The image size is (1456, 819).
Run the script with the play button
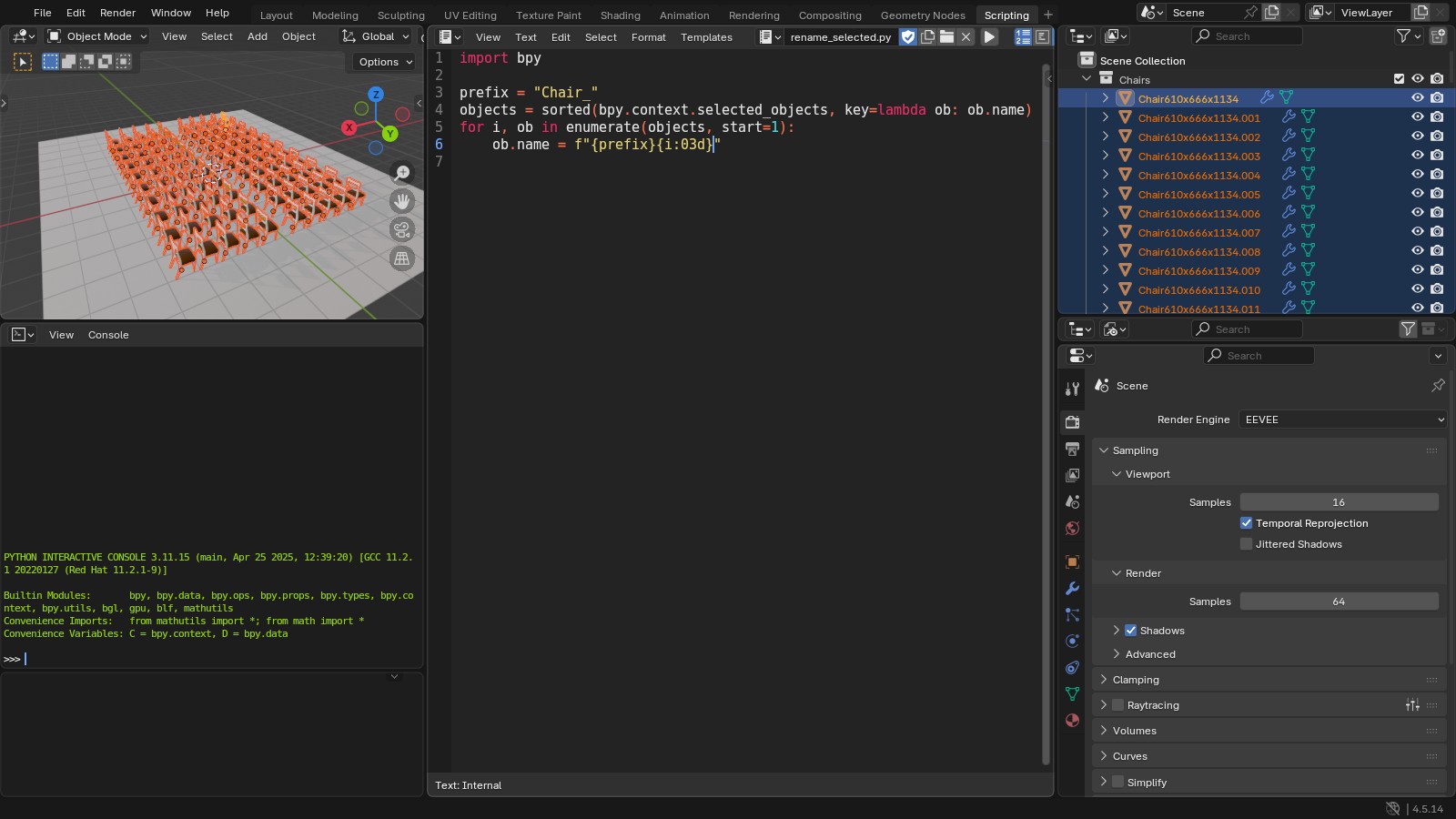pyautogui.click(x=989, y=37)
